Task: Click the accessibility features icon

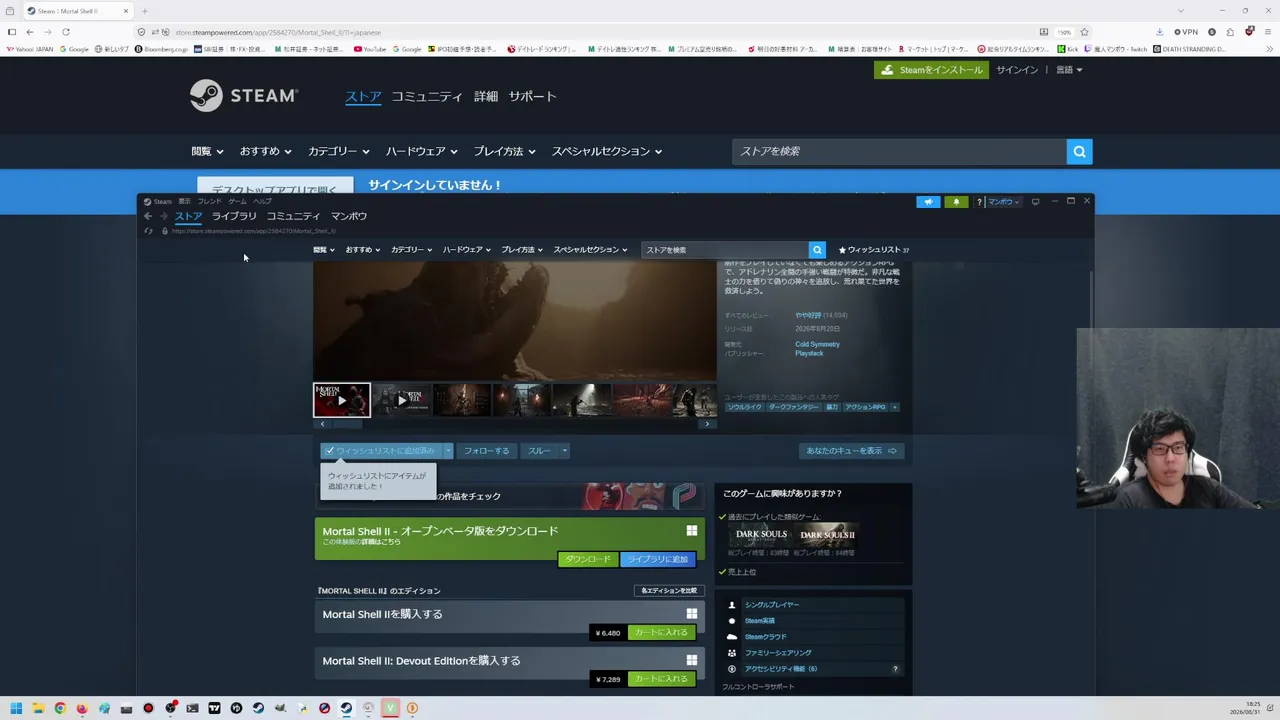Action: click(x=732, y=669)
